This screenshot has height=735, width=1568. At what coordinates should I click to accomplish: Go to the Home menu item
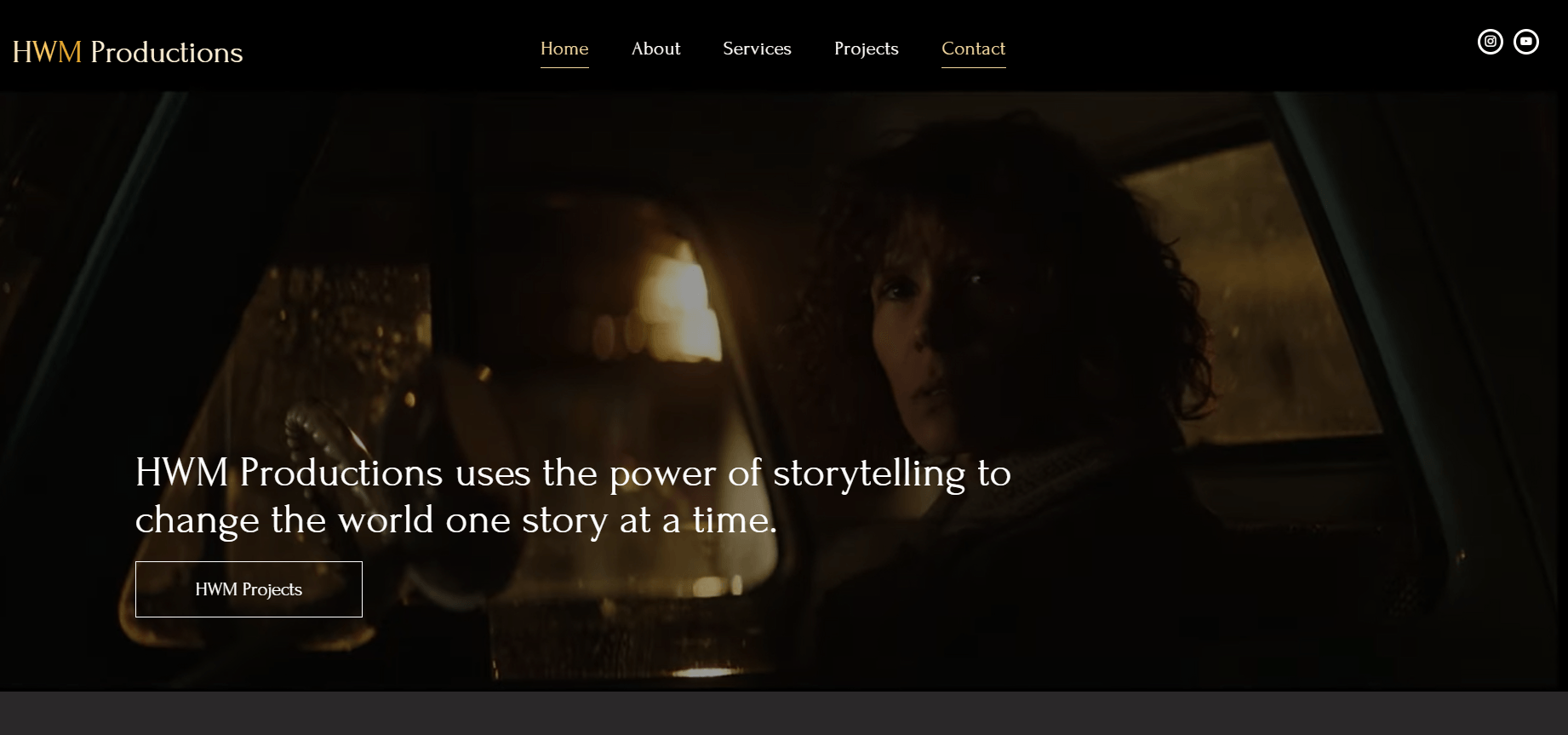tap(564, 49)
